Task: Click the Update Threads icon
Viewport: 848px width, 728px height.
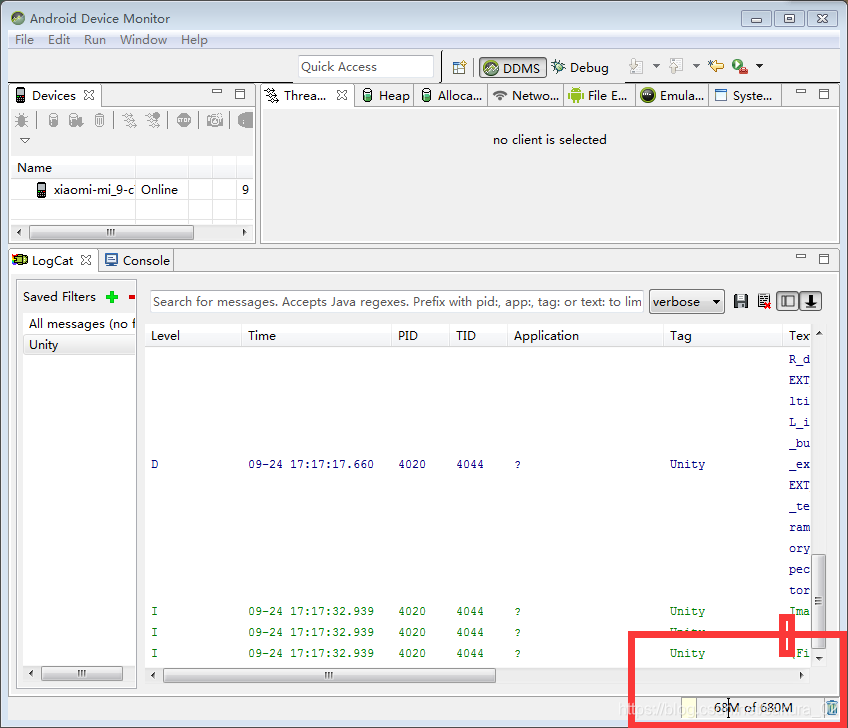Action: click(129, 120)
